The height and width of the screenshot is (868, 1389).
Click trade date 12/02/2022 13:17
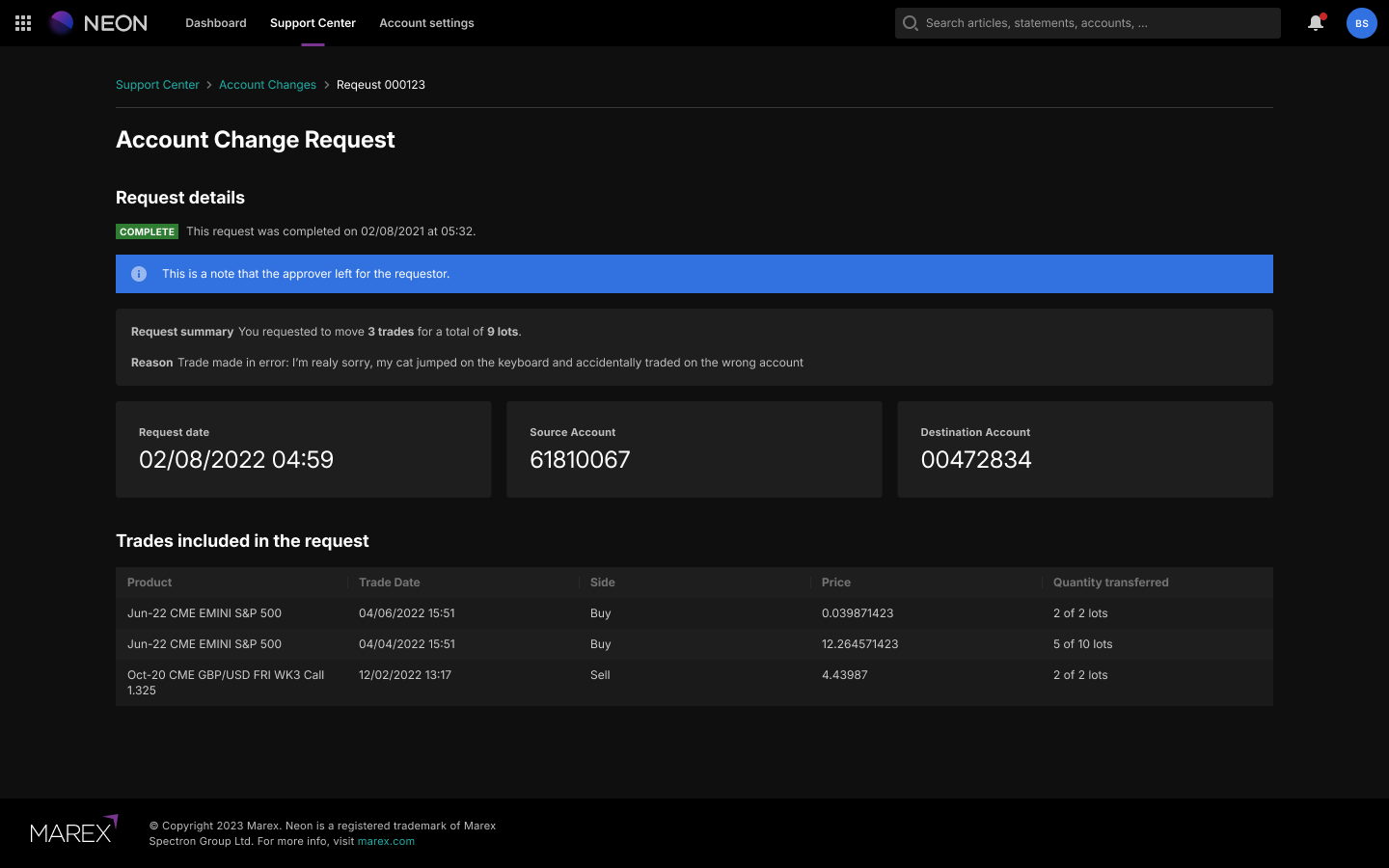tap(405, 675)
